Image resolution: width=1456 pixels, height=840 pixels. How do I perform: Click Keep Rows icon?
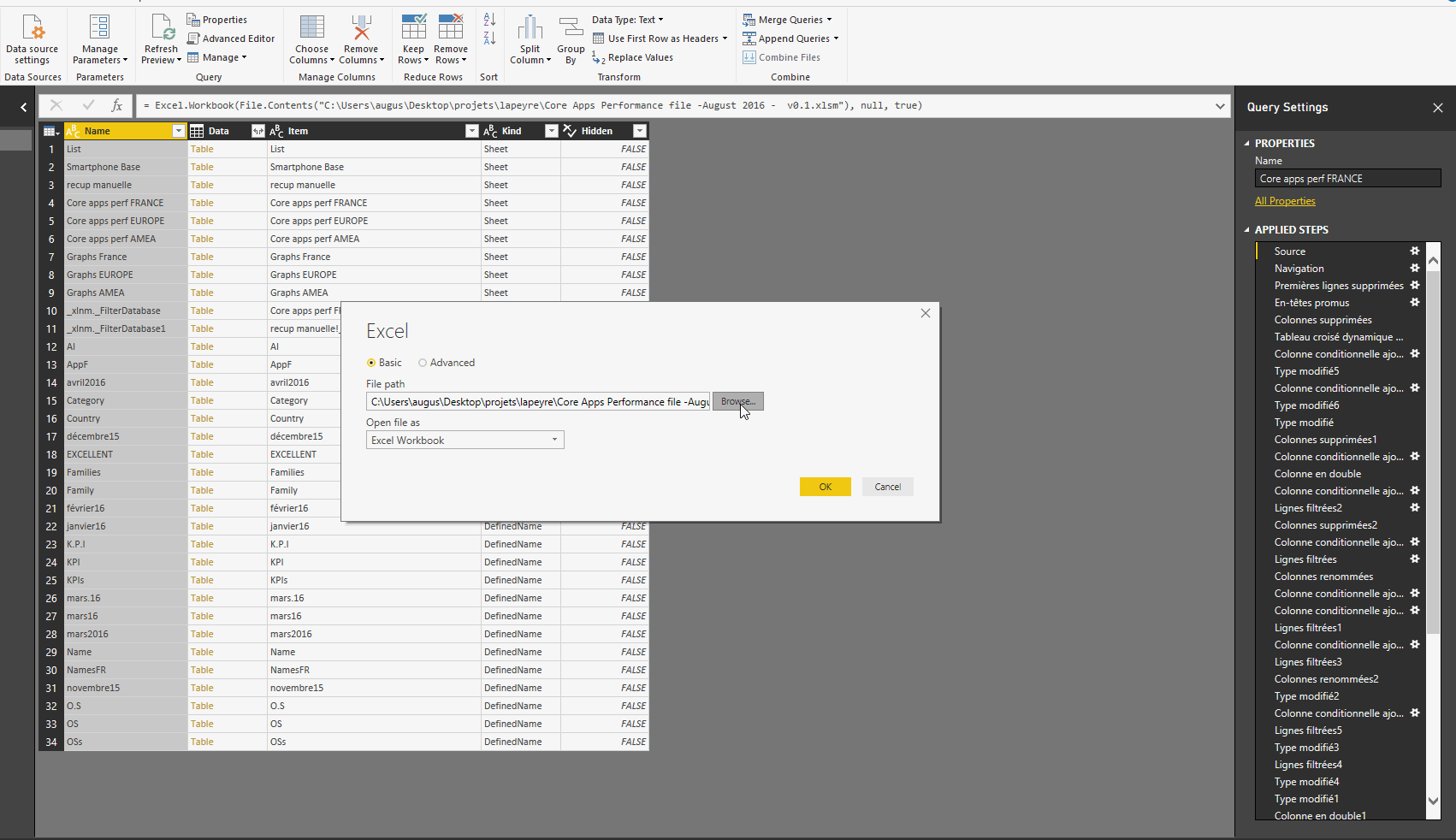414,27
